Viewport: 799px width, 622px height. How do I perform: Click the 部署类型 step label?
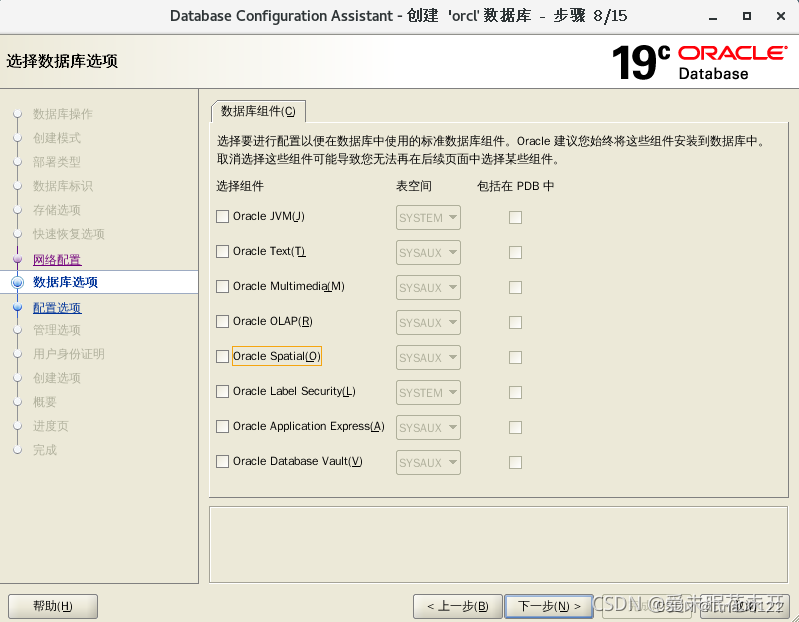point(57,162)
